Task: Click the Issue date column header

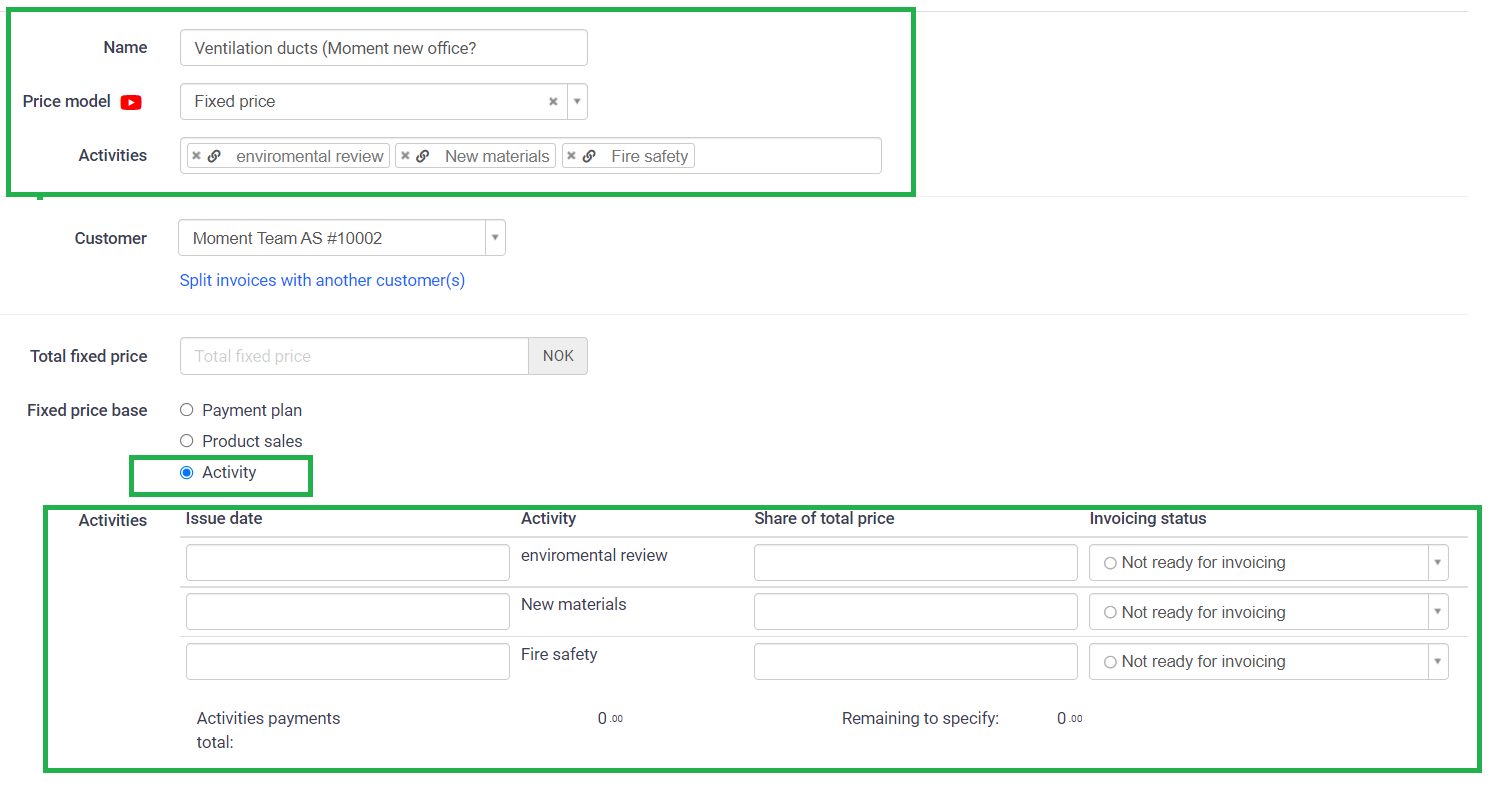Action: 224,519
